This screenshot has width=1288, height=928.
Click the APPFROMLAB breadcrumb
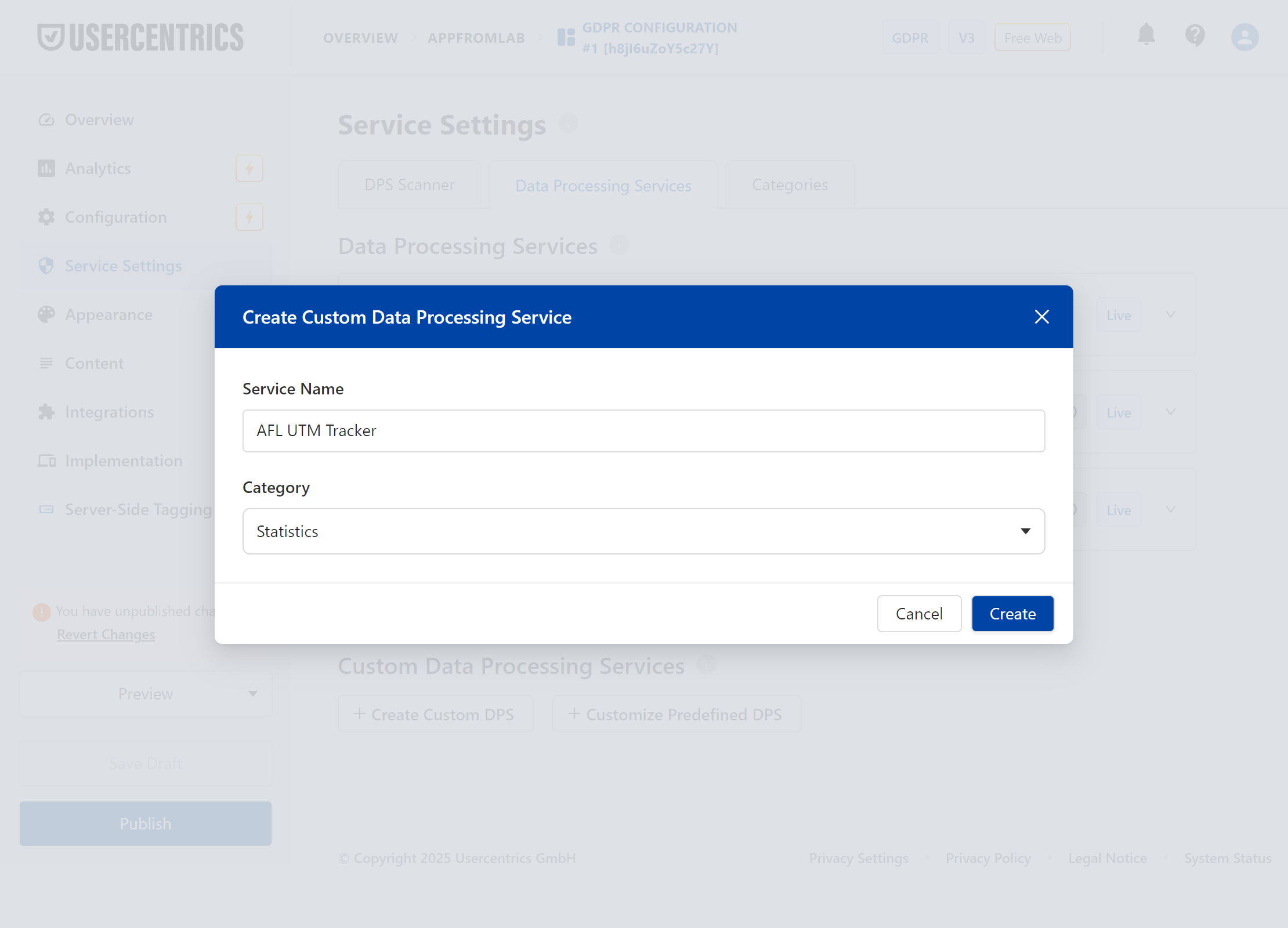click(x=476, y=38)
